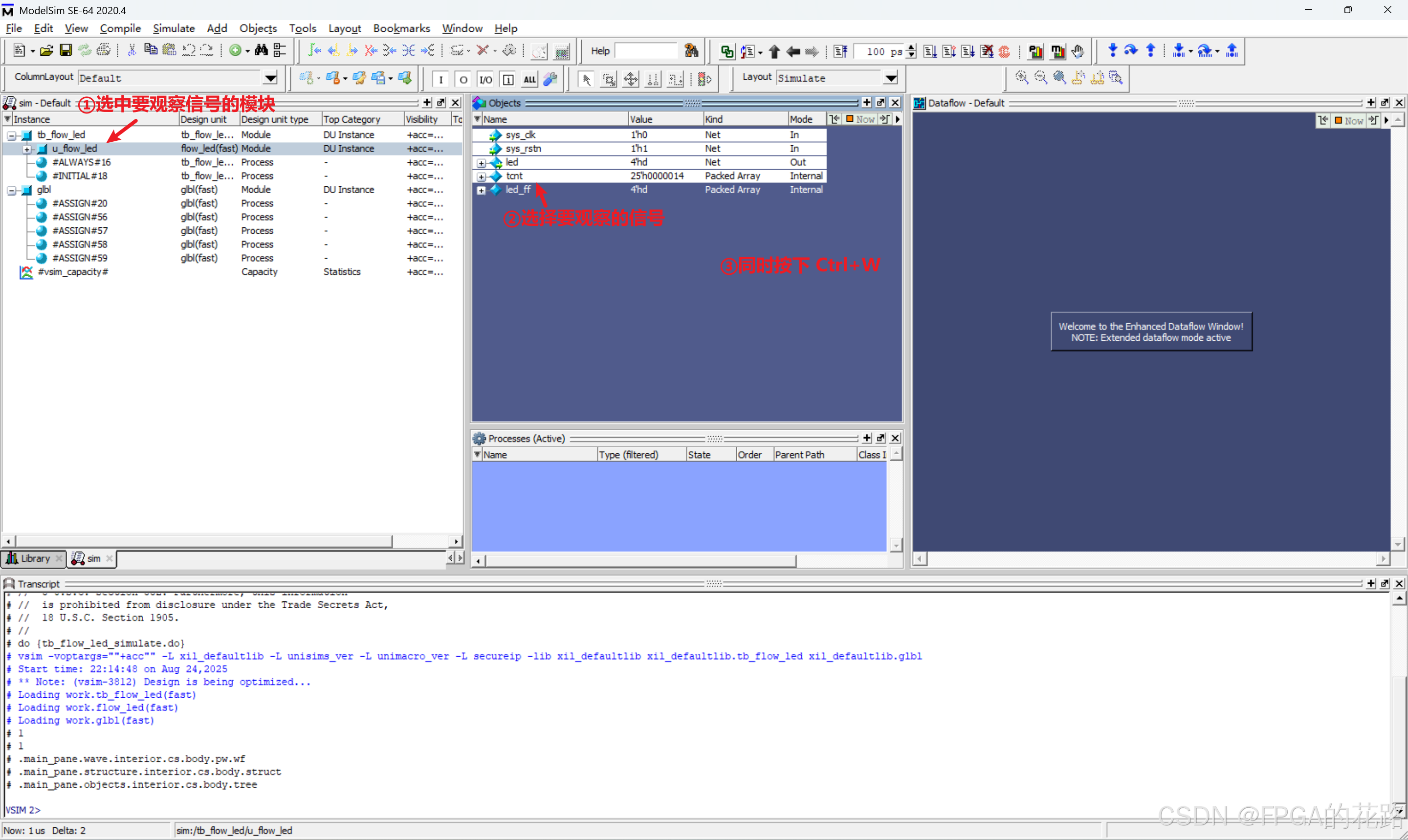This screenshot has height=840, width=1408.
Task: Click the black left-arrow toolbar icon
Action: [793, 51]
